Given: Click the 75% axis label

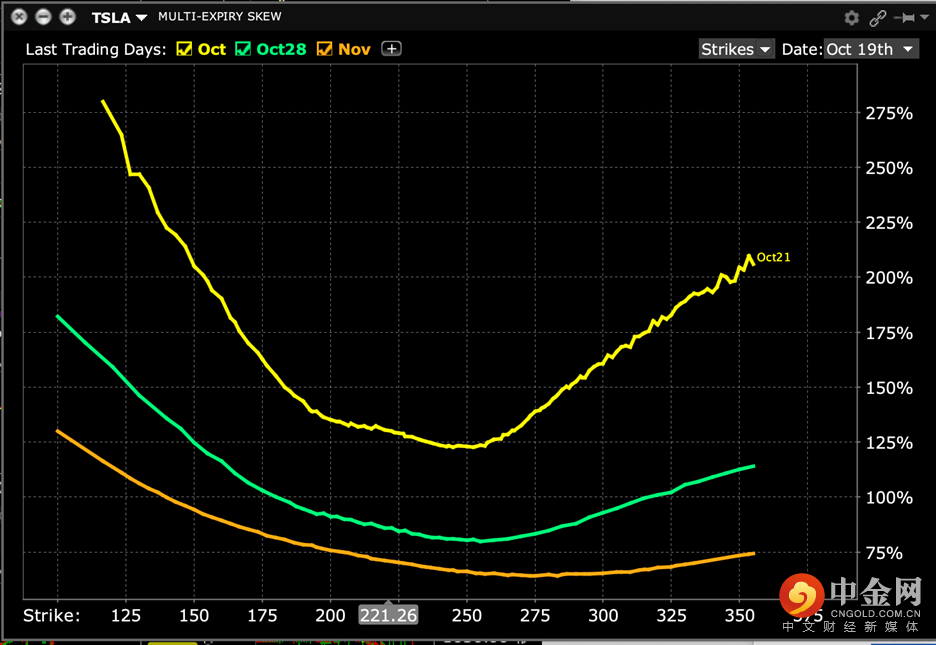Looking at the screenshot, I should pyautogui.click(x=884, y=553).
